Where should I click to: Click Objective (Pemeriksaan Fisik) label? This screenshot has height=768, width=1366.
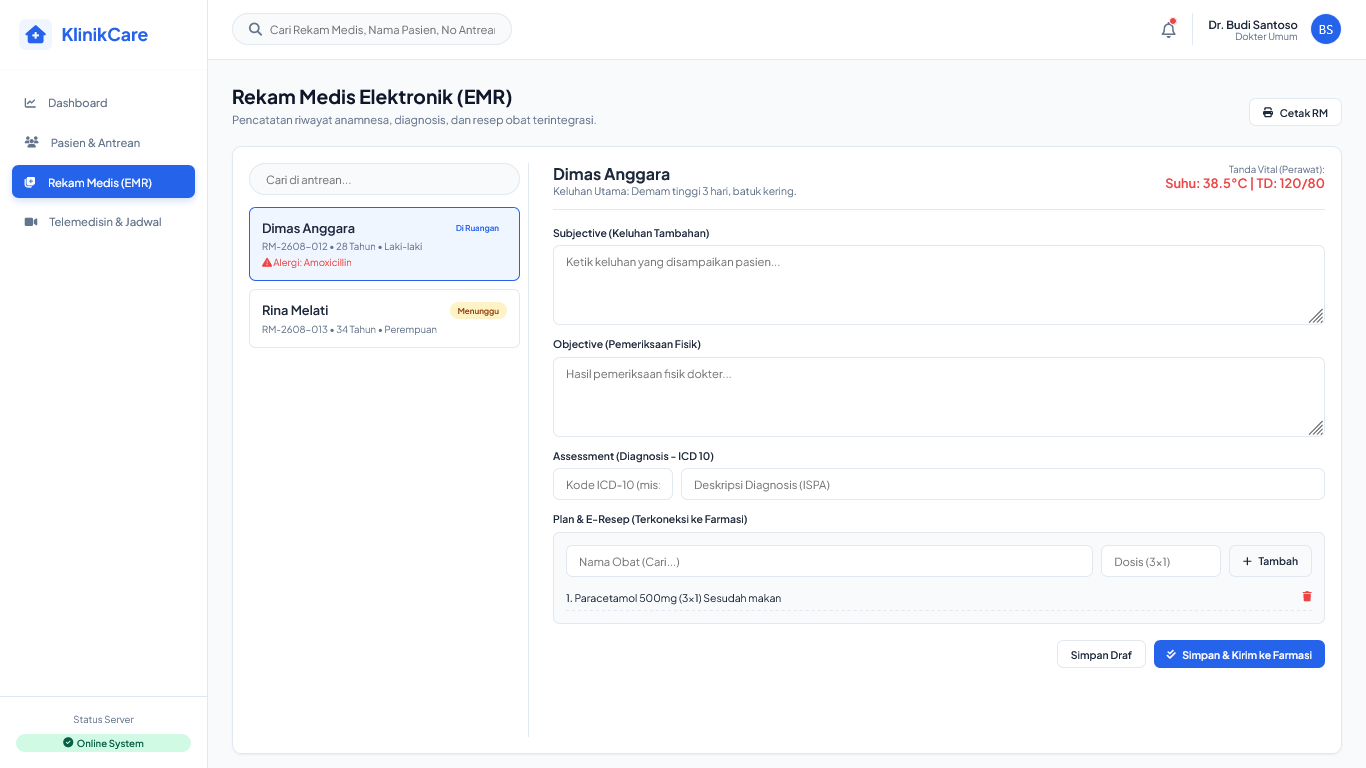click(x=627, y=344)
